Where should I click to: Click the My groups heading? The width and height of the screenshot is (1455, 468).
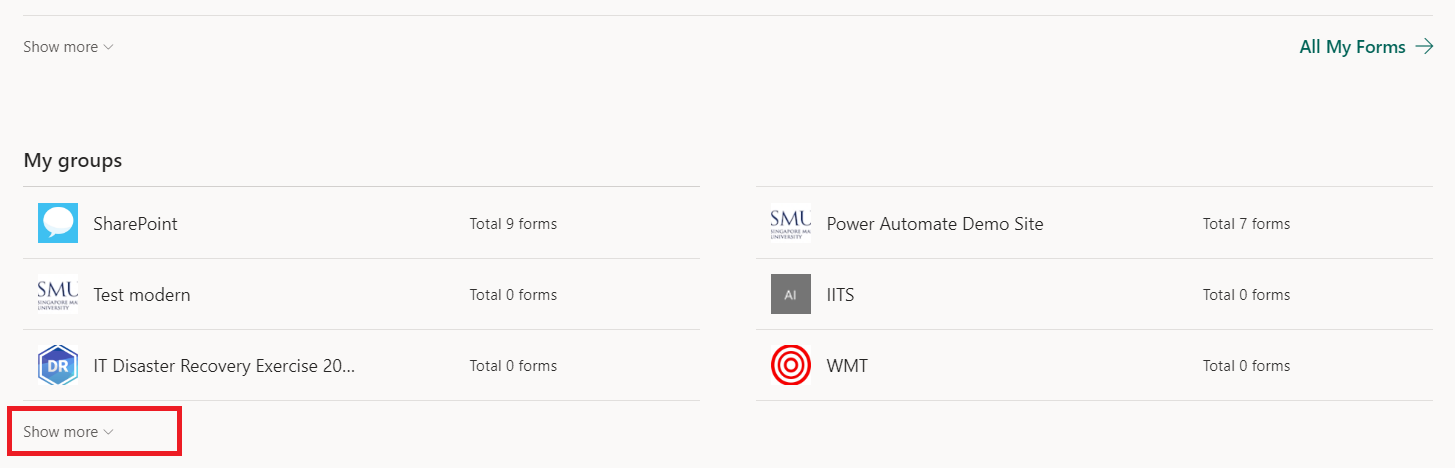tap(73, 160)
